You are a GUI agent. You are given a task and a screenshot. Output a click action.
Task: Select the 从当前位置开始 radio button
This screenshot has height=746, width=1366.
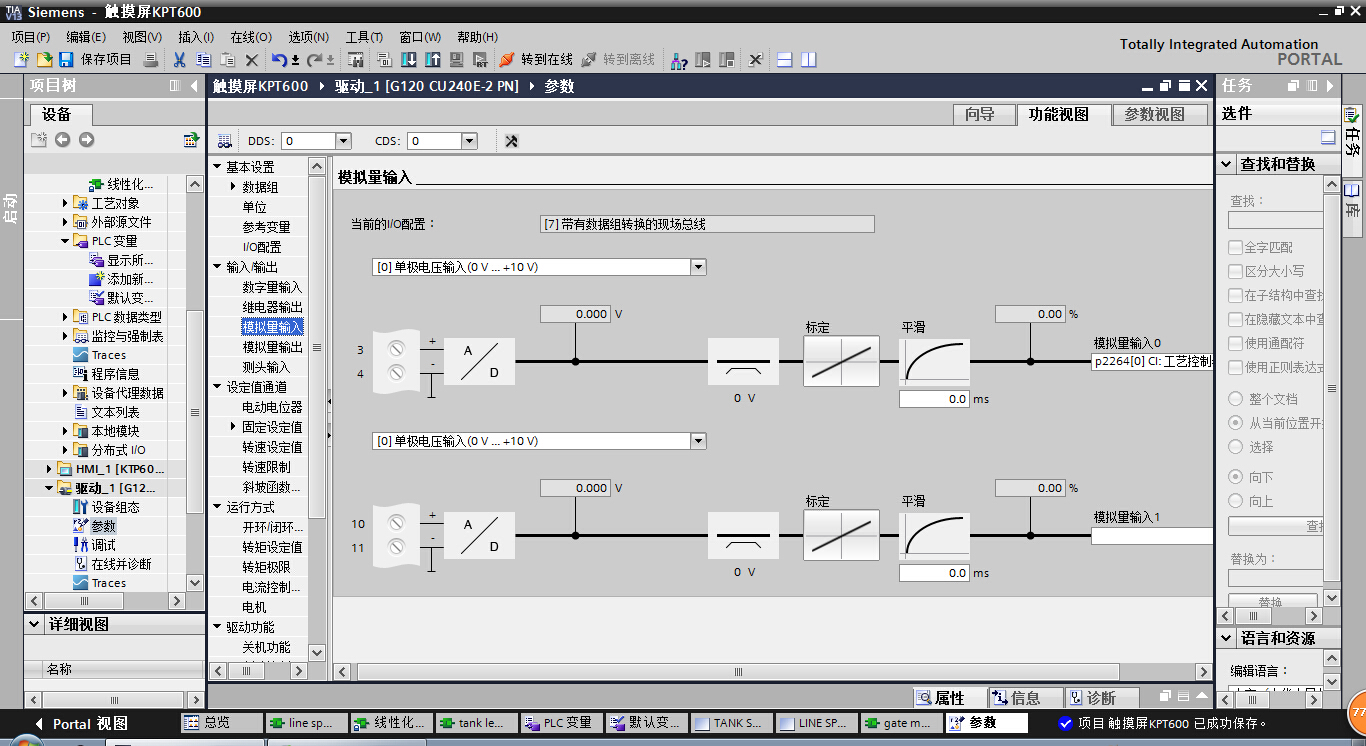coord(1236,423)
